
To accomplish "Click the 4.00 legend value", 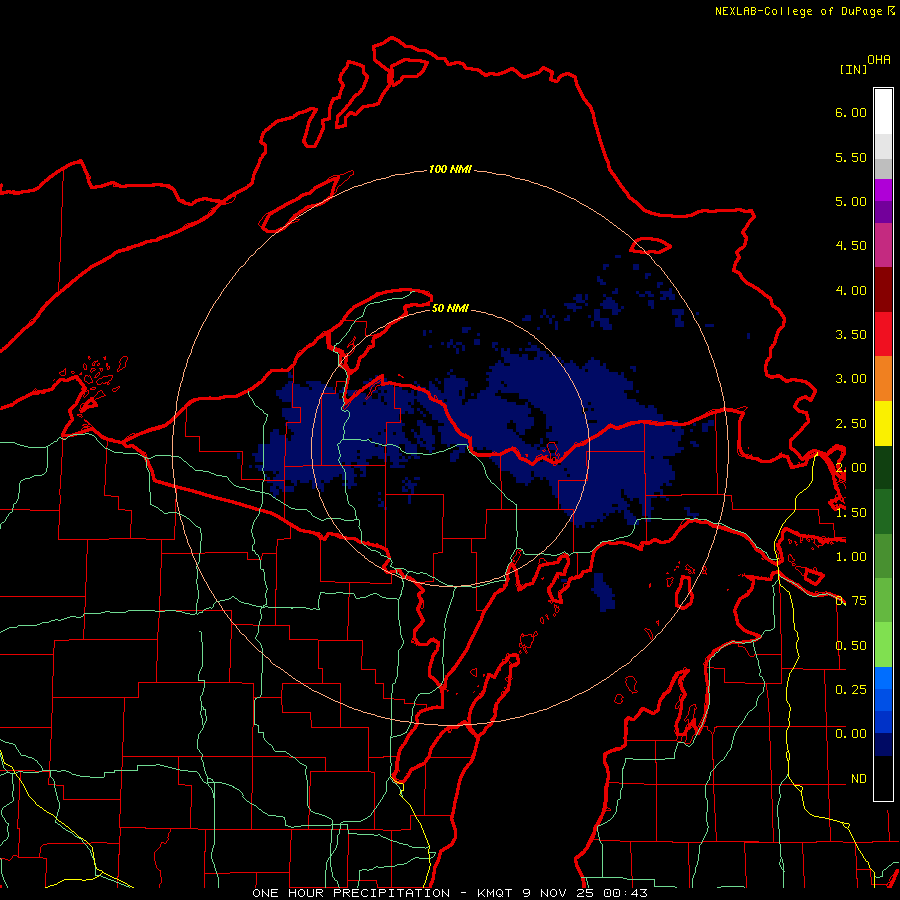I will 851,290.
